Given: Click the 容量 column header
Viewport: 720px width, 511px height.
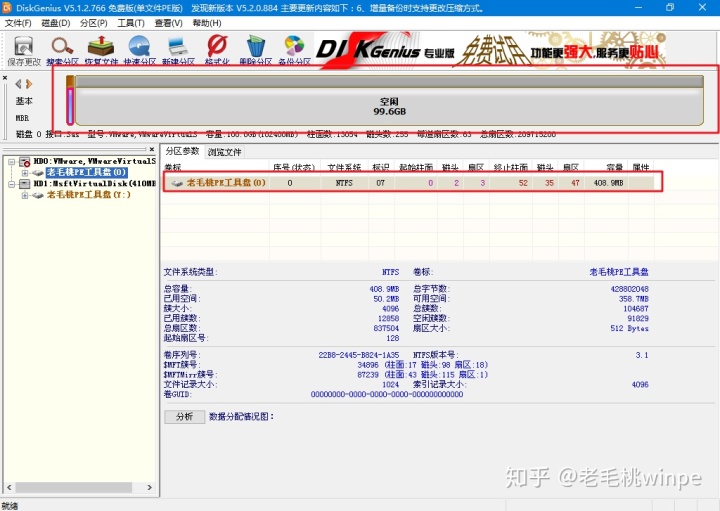Looking at the screenshot, I should (606, 167).
